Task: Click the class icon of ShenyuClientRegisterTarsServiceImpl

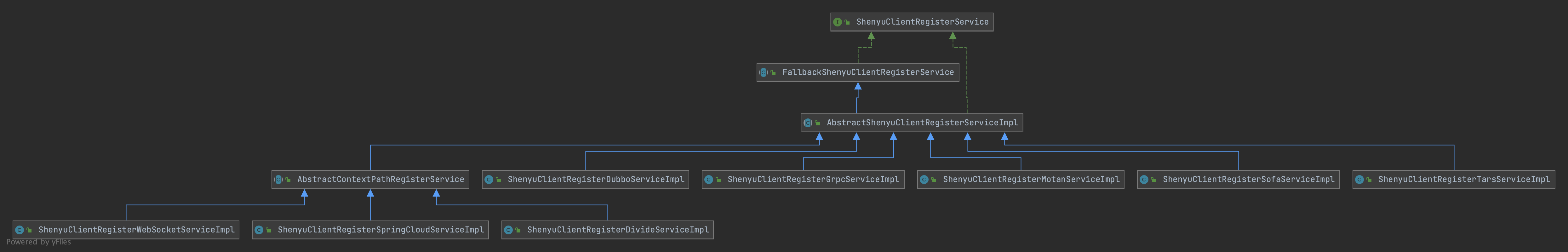Action: tap(1359, 180)
